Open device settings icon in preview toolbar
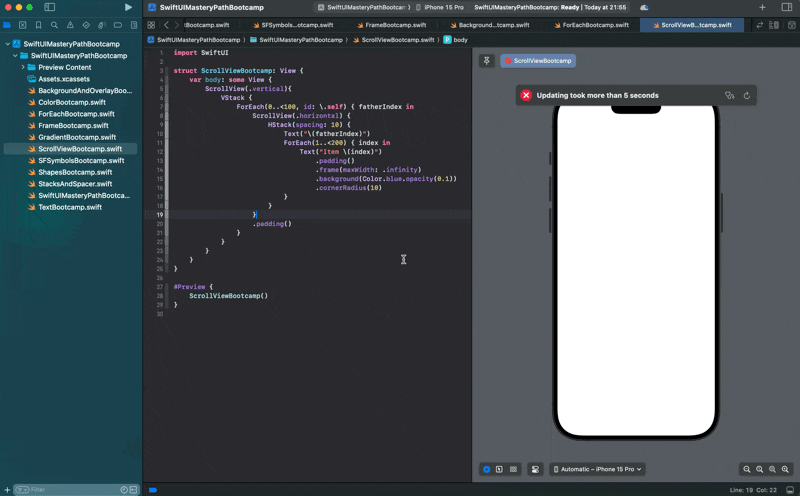 click(x=535, y=469)
